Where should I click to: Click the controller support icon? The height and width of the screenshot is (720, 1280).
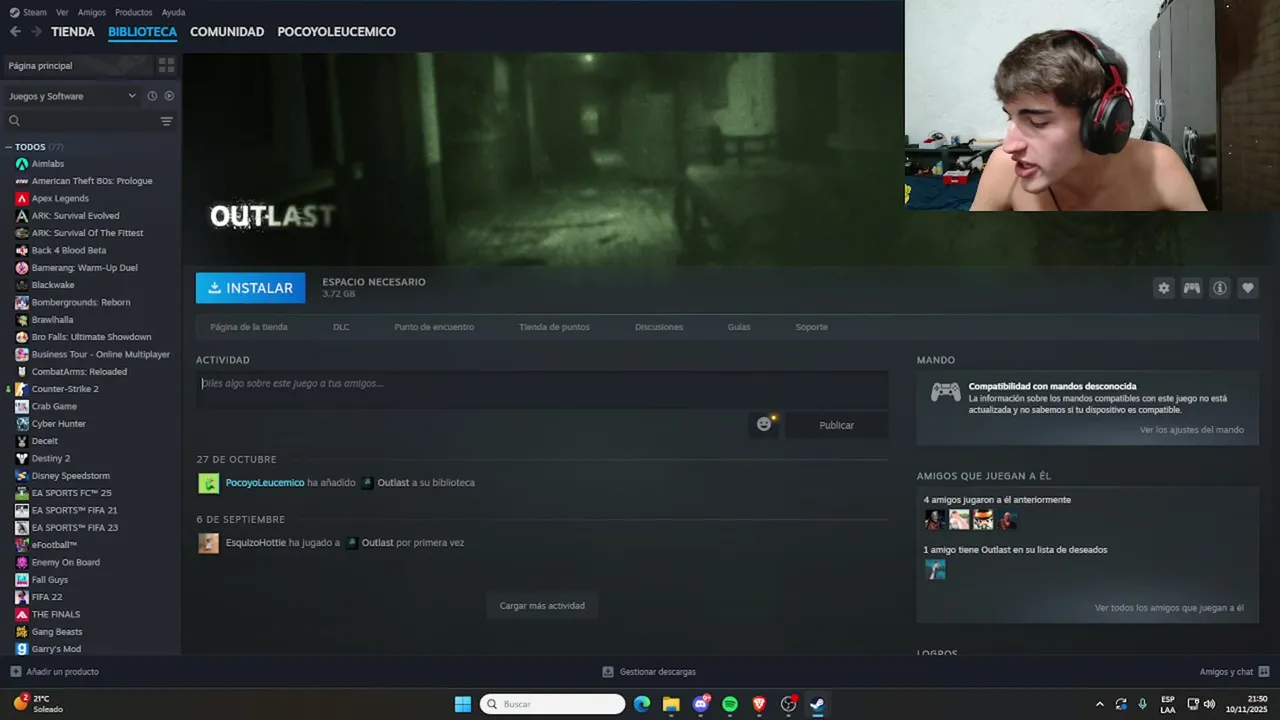point(1192,288)
